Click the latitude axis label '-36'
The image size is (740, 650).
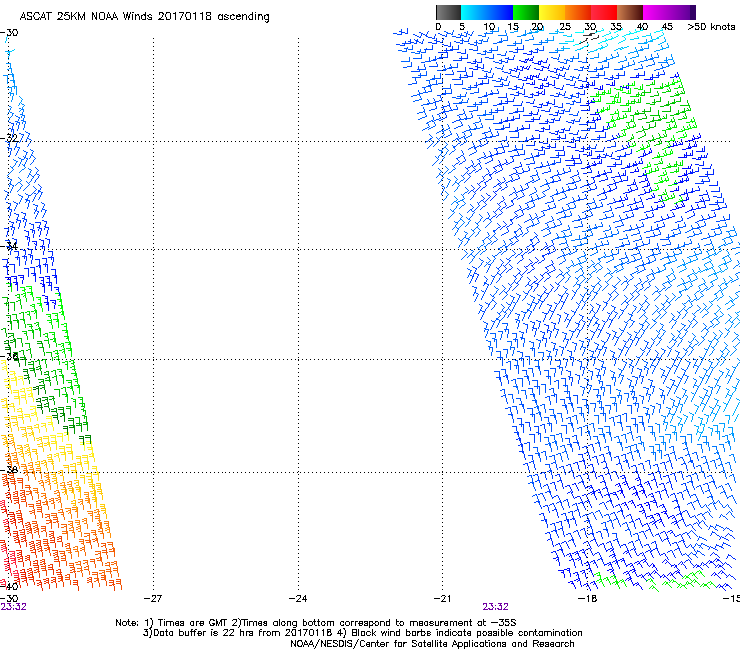pos(9,356)
